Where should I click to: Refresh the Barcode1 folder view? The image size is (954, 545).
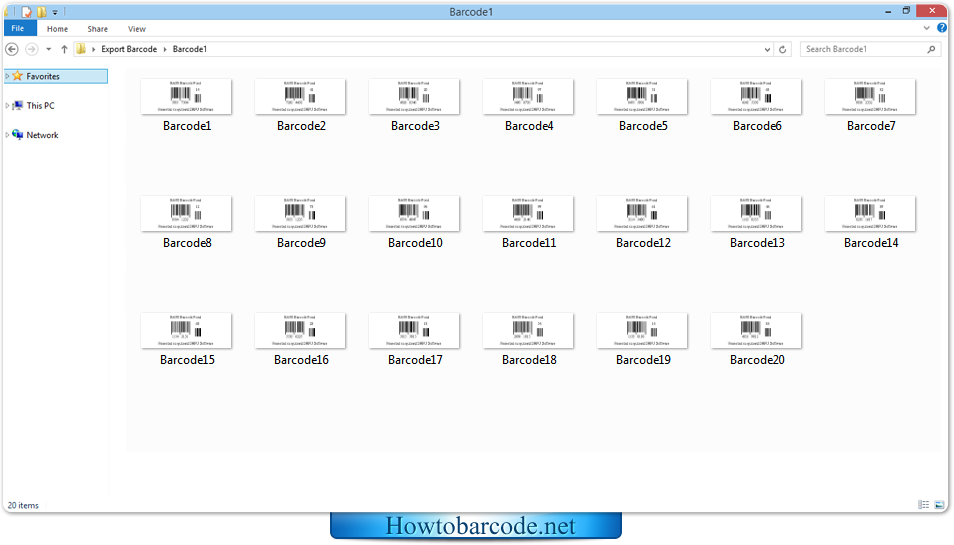tap(784, 49)
